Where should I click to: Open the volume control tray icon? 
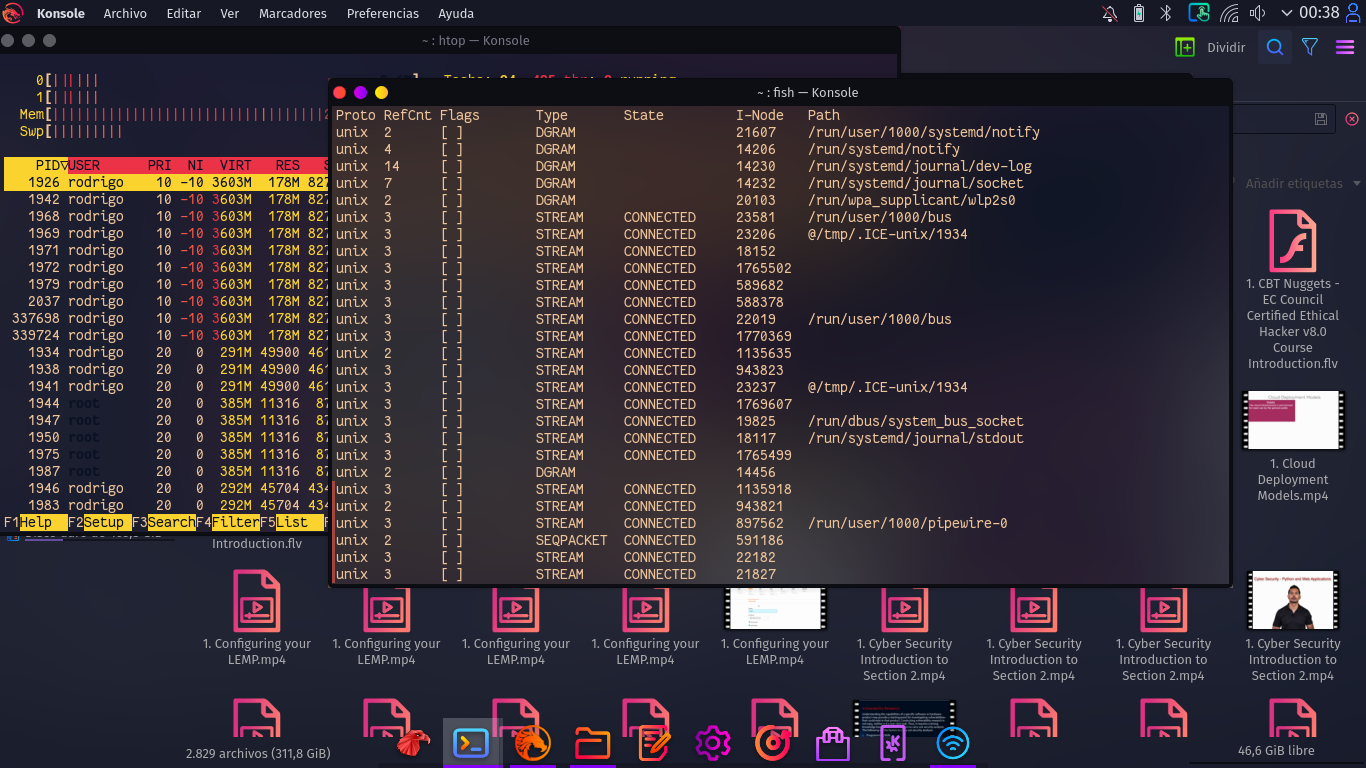click(1257, 13)
